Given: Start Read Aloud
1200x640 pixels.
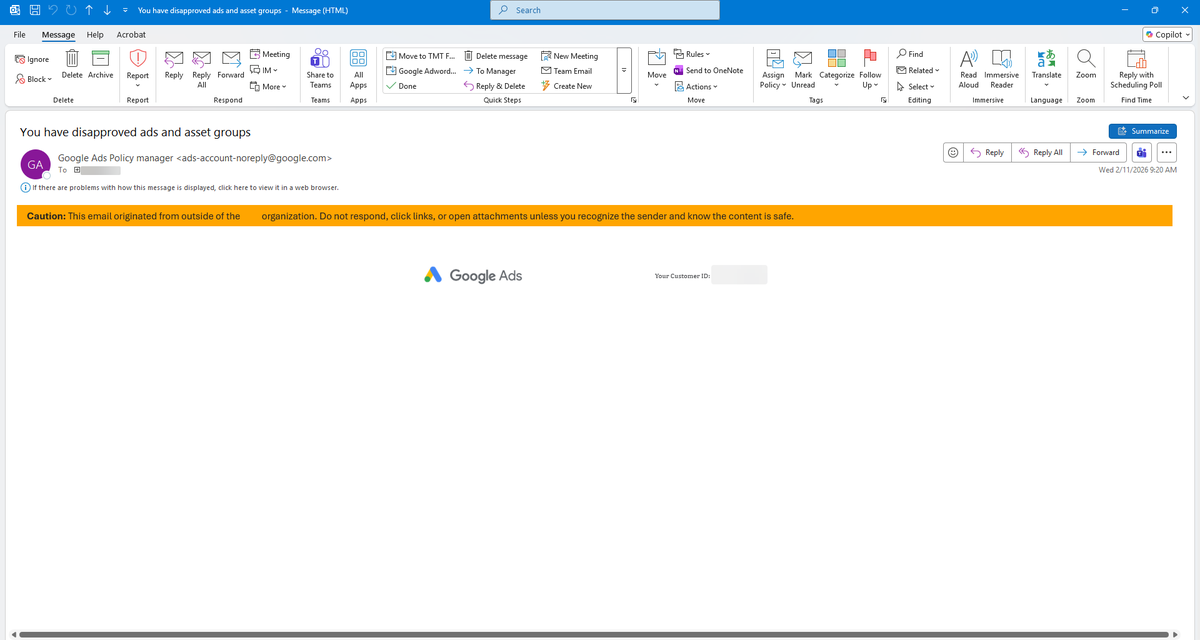Looking at the screenshot, I should click(x=969, y=69).
